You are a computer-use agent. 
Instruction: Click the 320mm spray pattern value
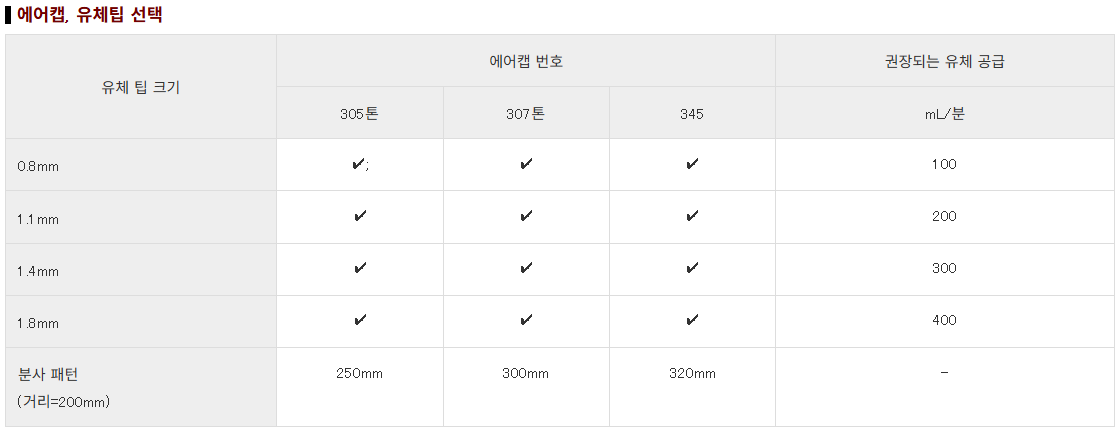coord(692,374)
